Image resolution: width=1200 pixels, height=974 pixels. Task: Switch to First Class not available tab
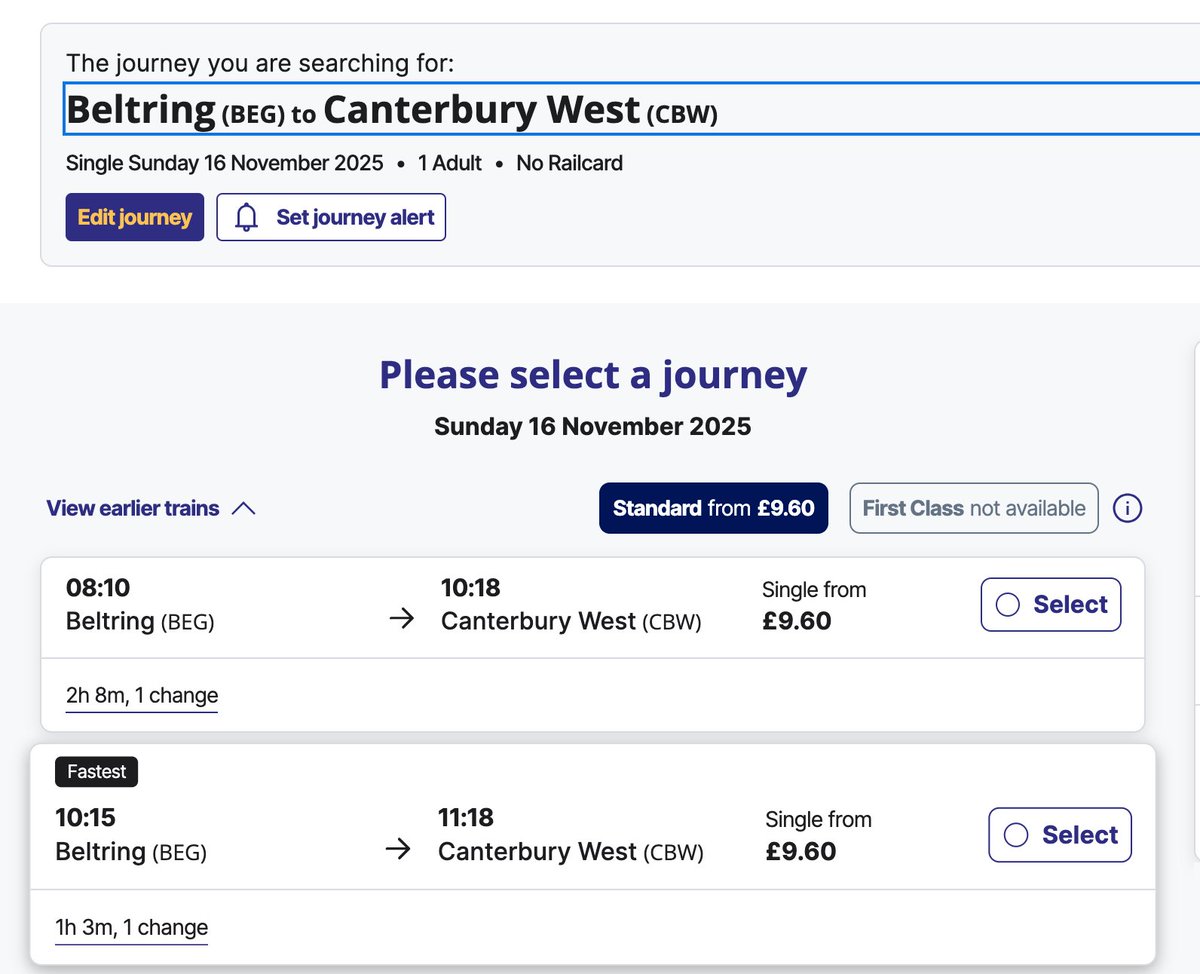tap(974, 508)
